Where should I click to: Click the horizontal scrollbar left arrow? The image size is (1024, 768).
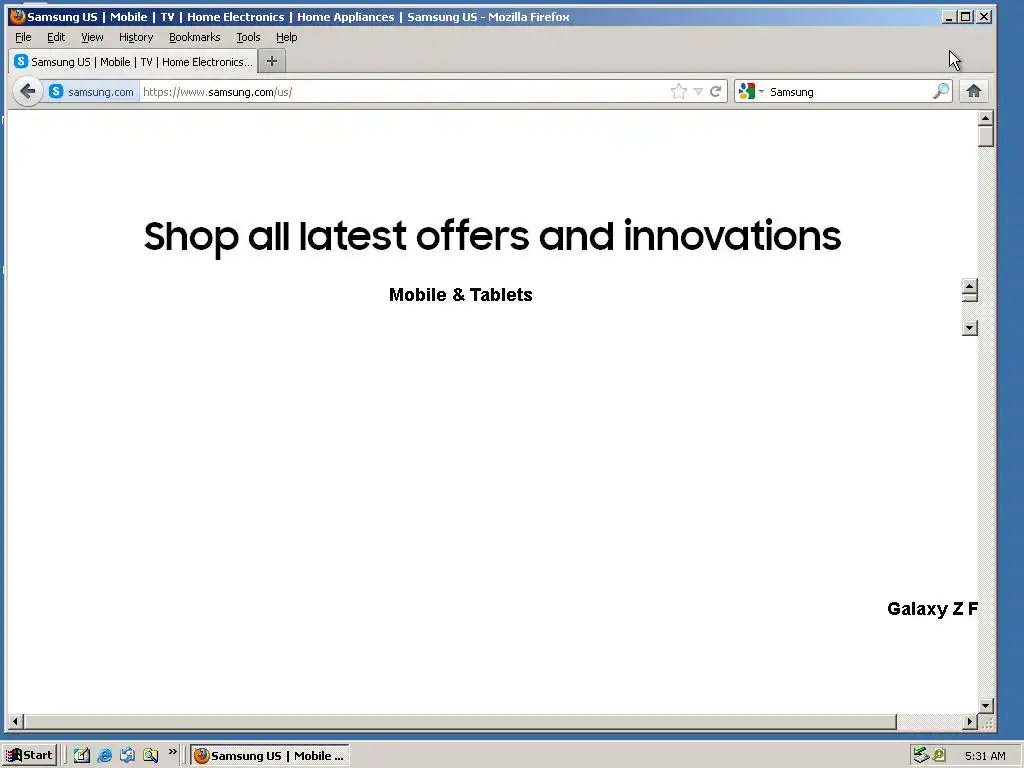[x=16, y=722]
